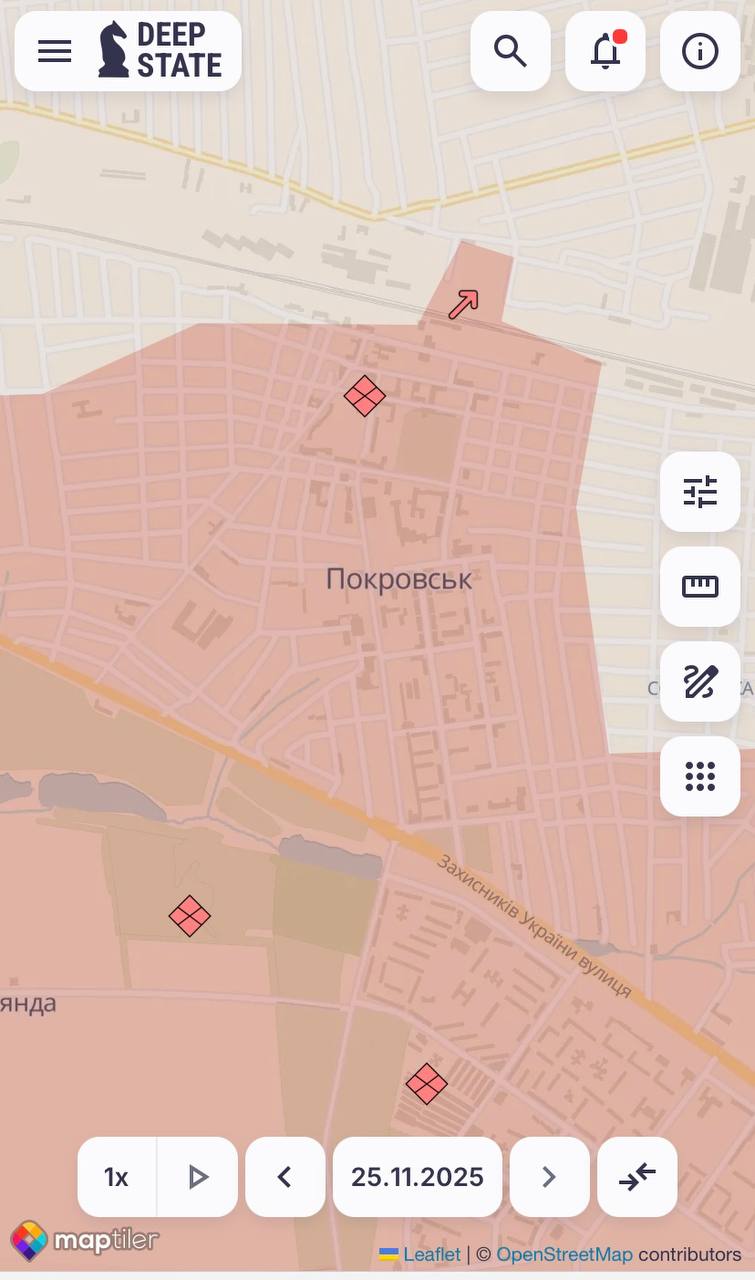Open the map search

[x=510, y=51]
